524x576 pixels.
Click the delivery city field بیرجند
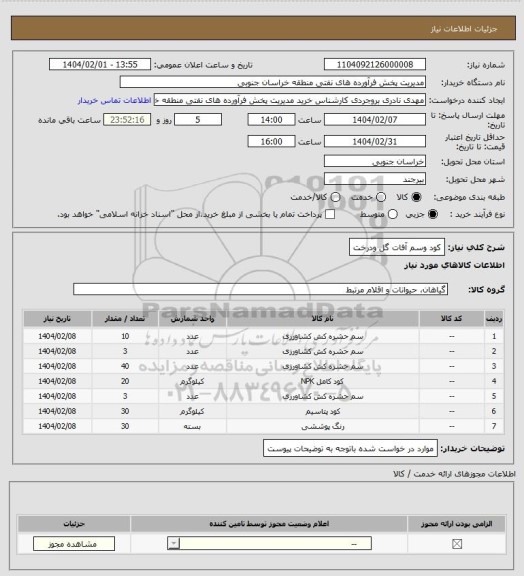click(x=375, y=179)
